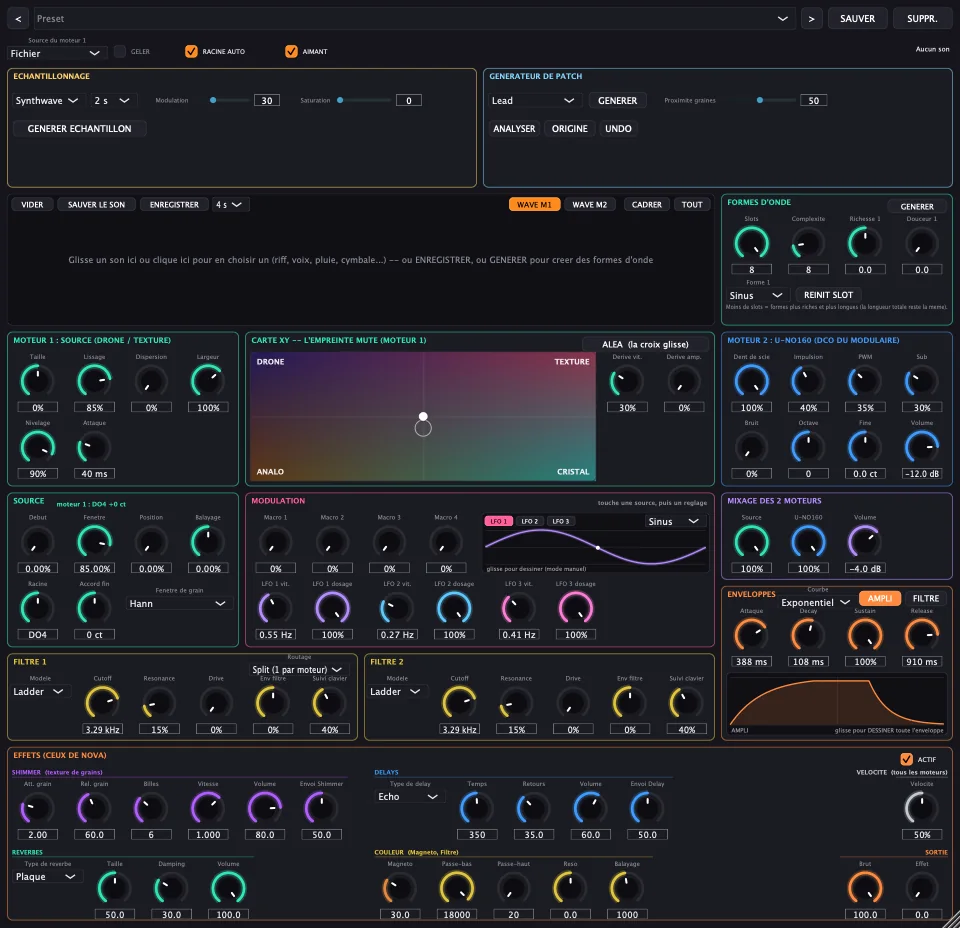Click the Delays Temps knob showing 350
Image resolution: width=960 pixels, height=928 pixels.
tap(477, 808)
